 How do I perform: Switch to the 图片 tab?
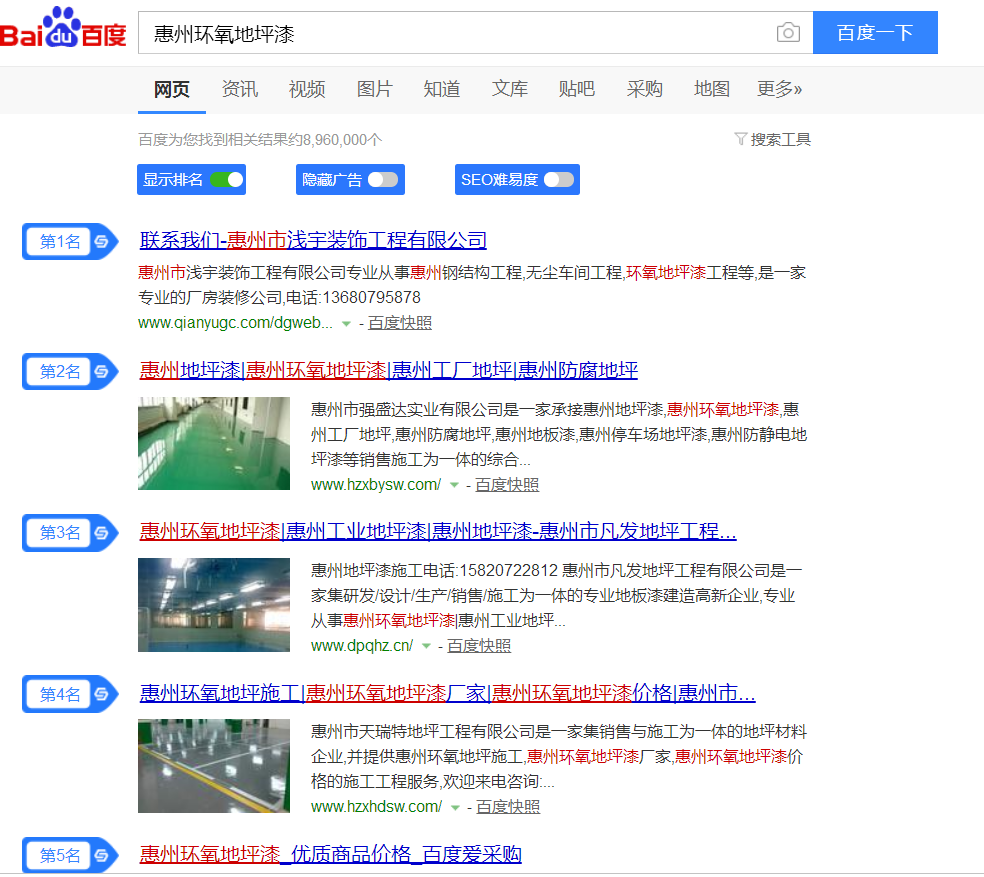pos(375,89)
